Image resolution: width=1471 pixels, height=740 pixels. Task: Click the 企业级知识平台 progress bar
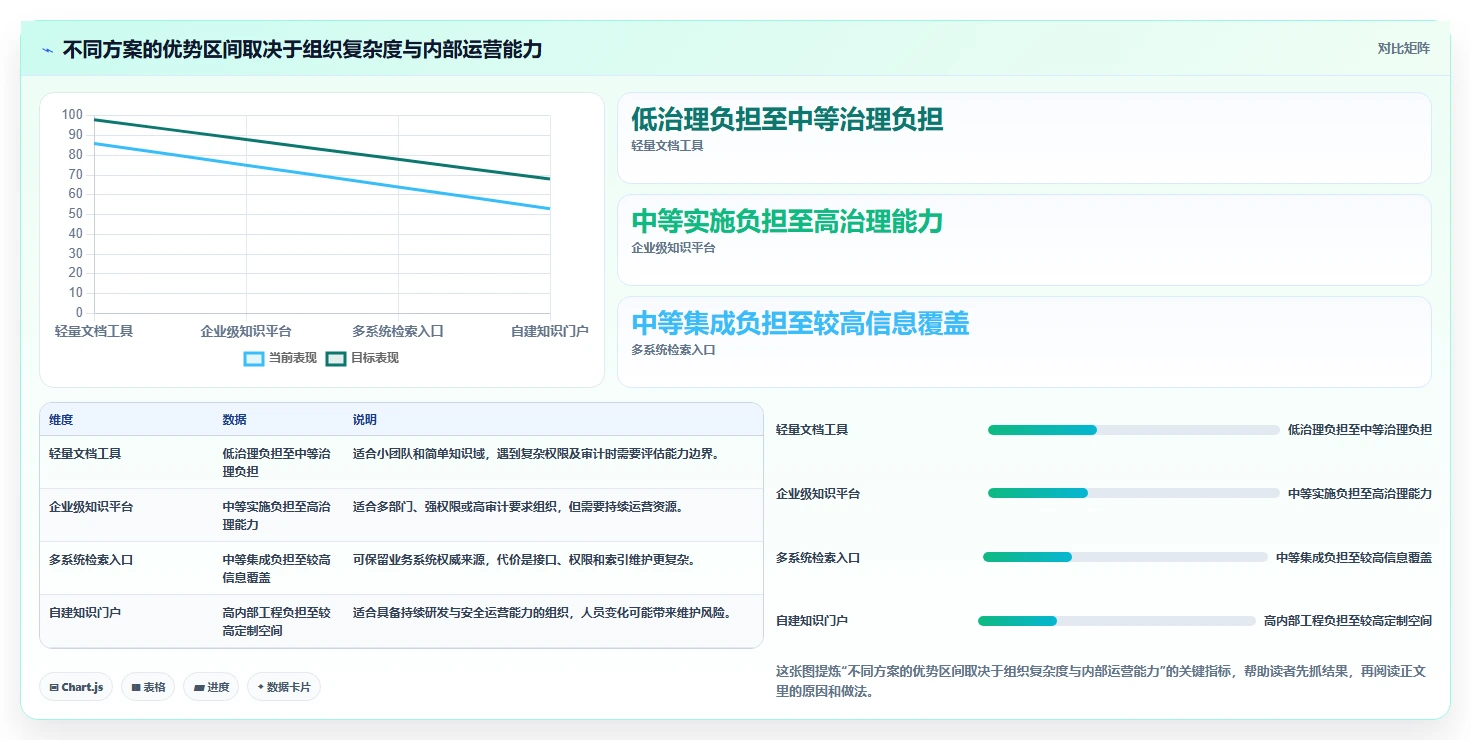pyautogui.click(x=1134, y=493)
